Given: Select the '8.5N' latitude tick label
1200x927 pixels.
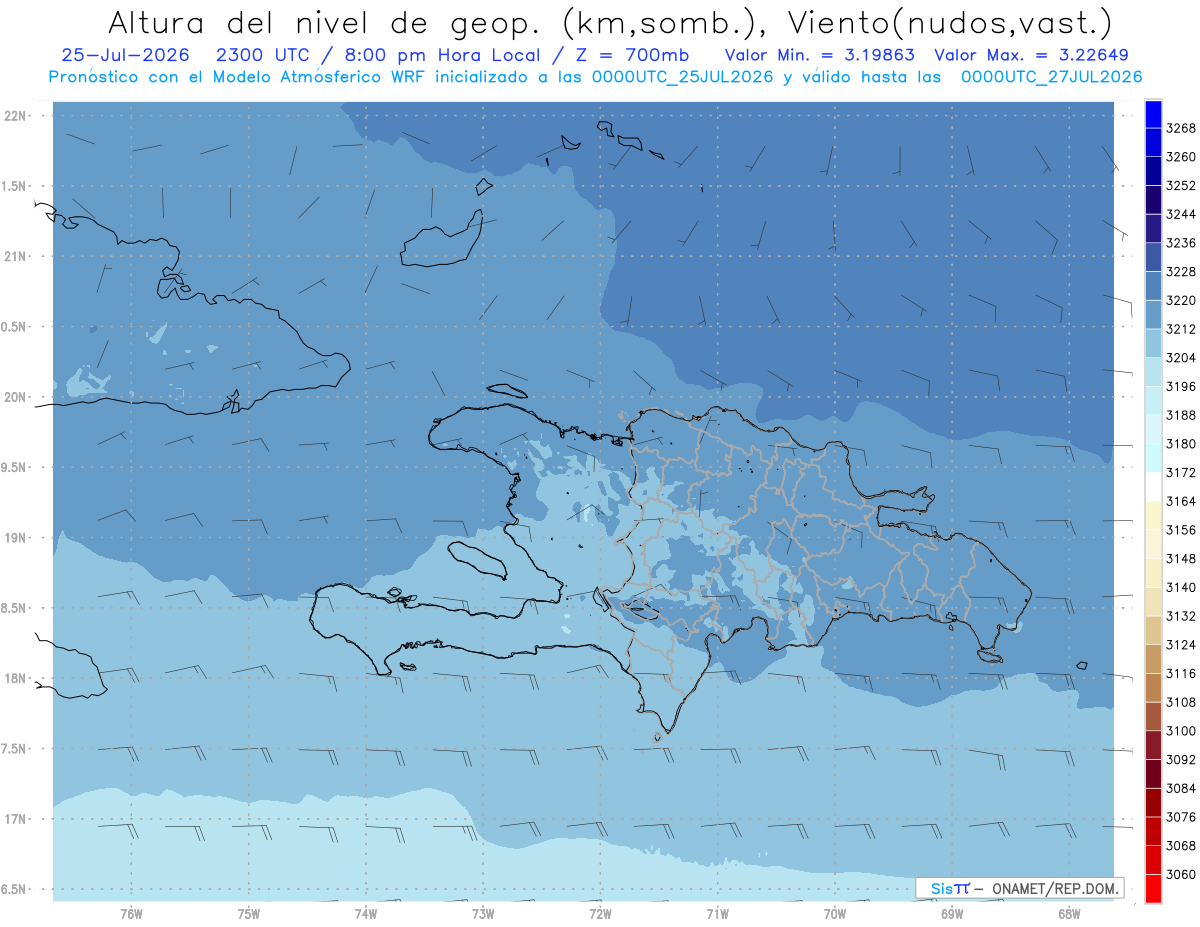Looking at the screenshot, I should click(x=15, y=608).
